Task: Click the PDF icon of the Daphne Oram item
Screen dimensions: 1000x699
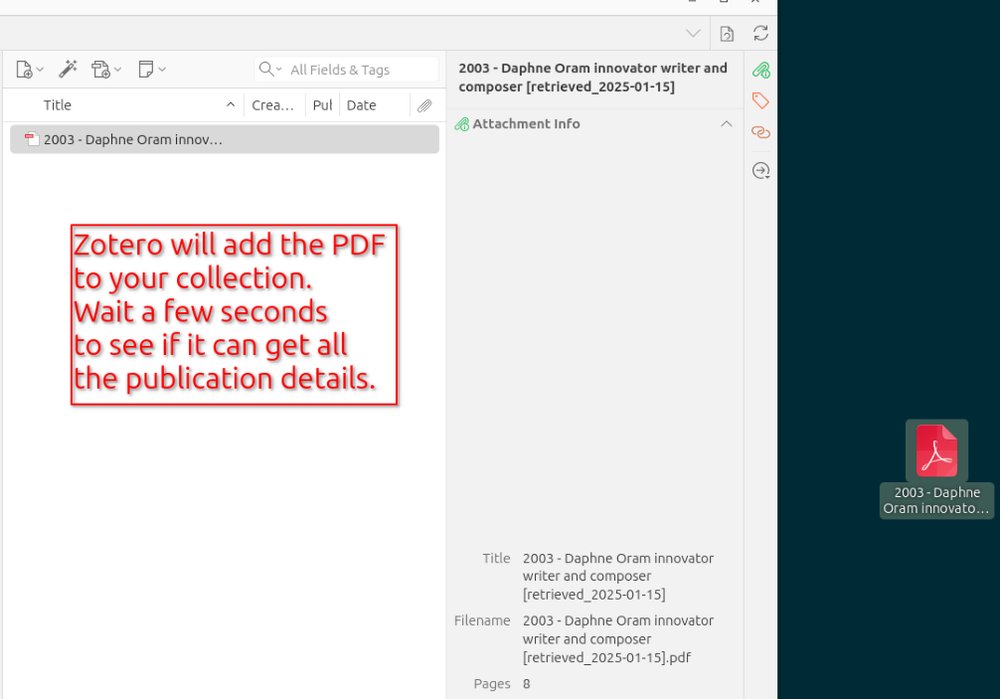Action: (x=31, y=139)
